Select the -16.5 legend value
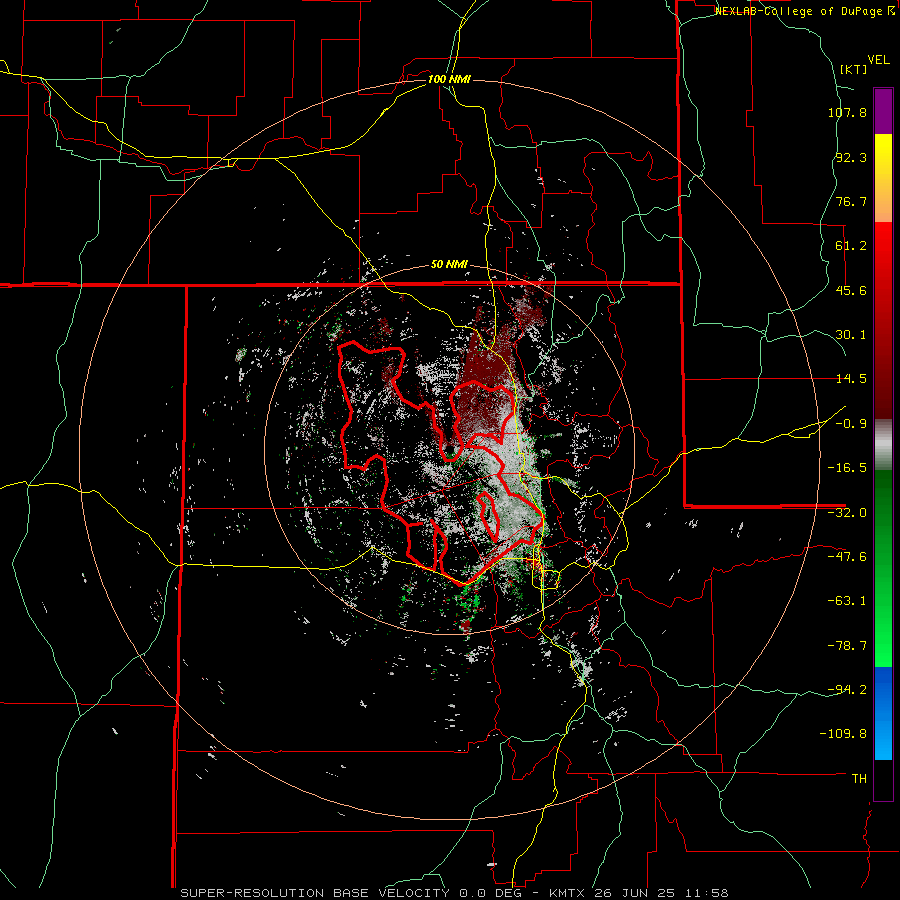900x900 pixels. [847, 468]
